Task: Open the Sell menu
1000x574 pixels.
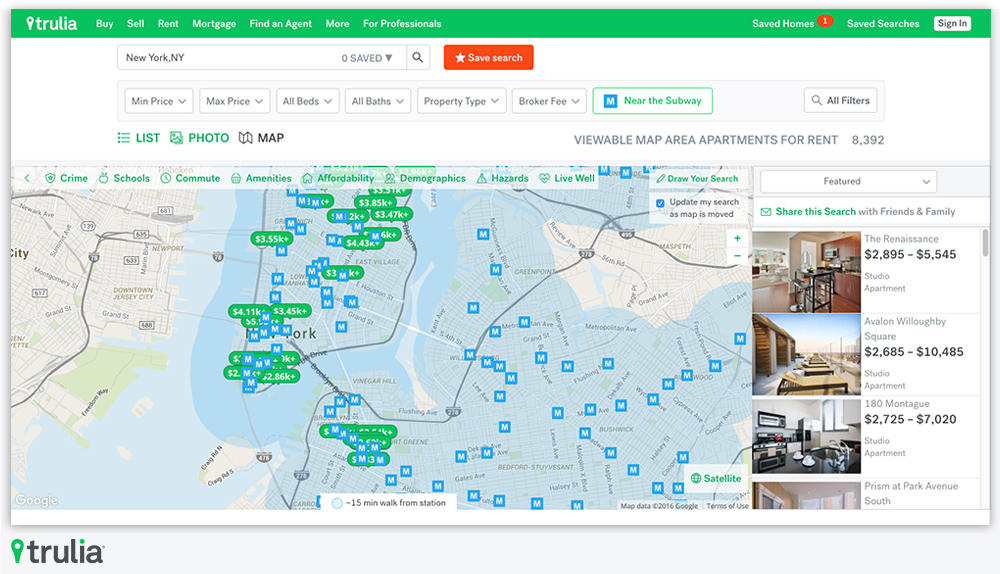Action: (x=135, y=24)
